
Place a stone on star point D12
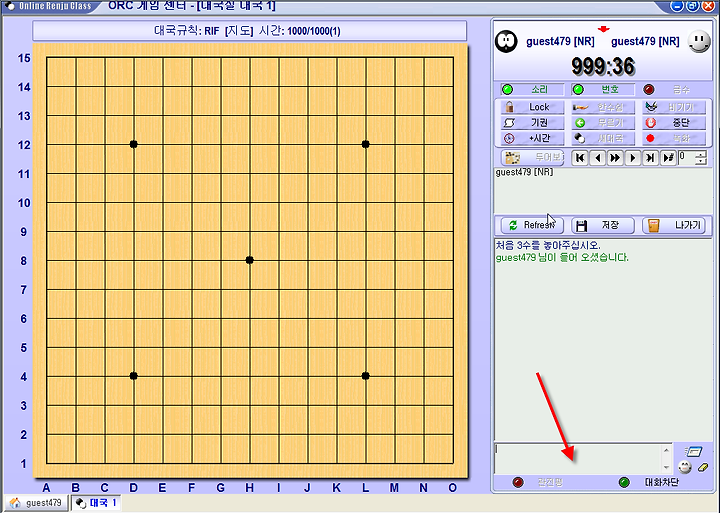(134, 144)
